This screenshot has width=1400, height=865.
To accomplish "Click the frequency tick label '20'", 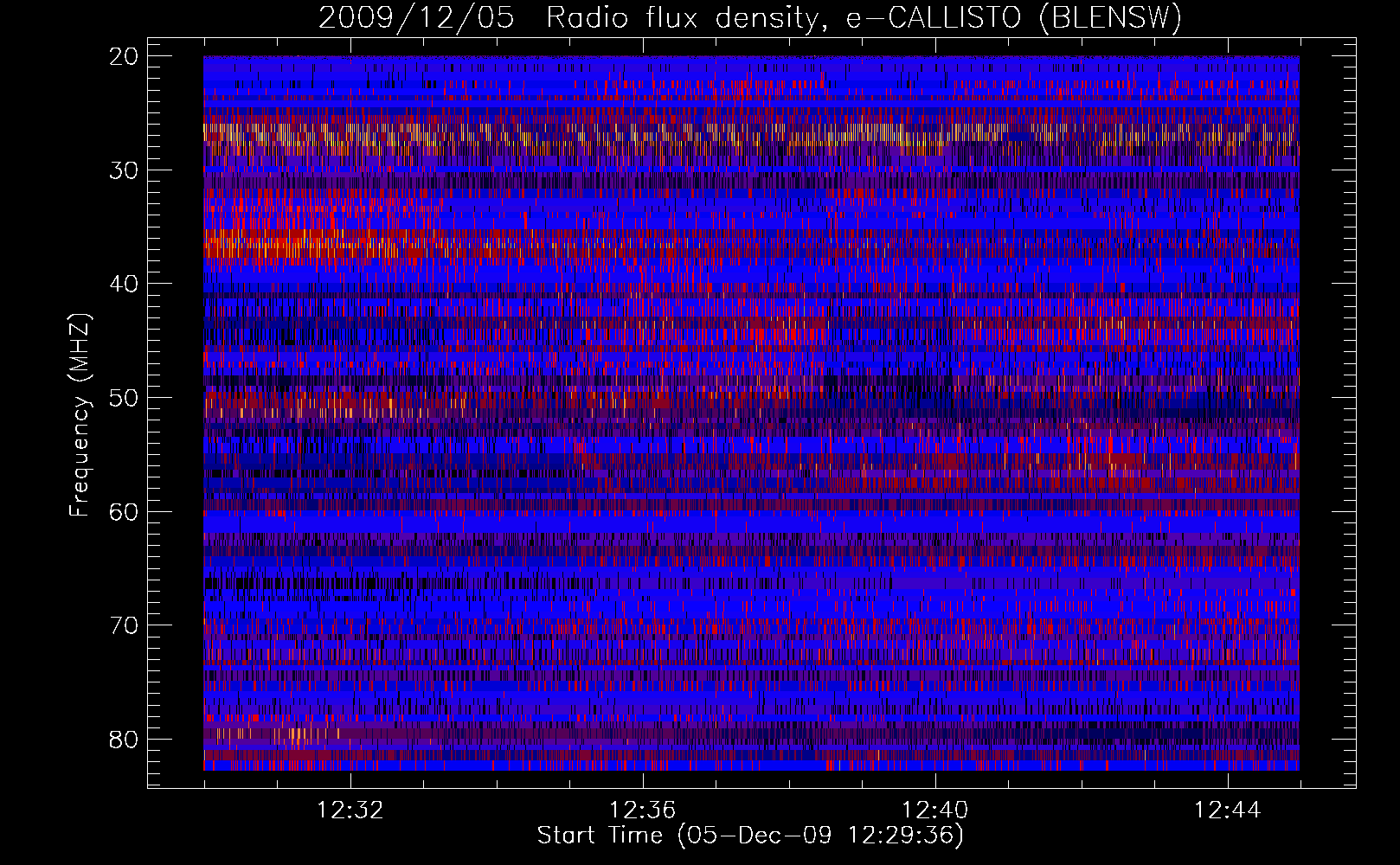I will 125,56.
